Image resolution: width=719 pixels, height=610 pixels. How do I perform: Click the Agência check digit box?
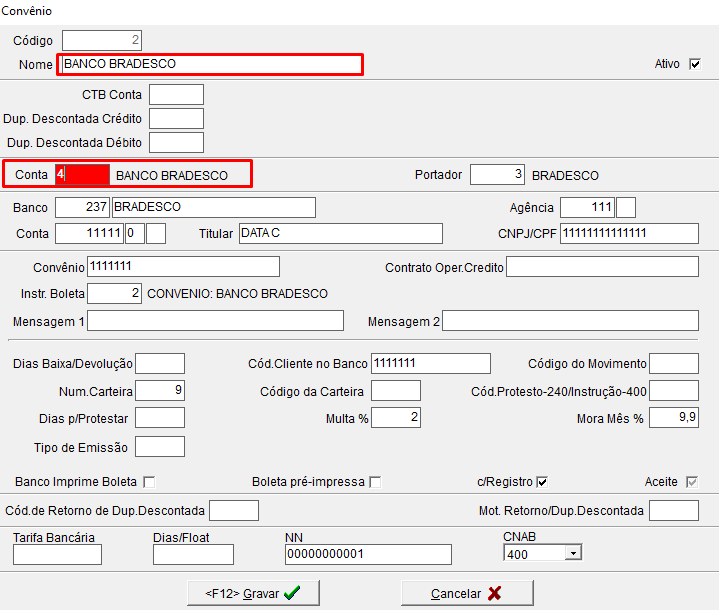[626, 207]
